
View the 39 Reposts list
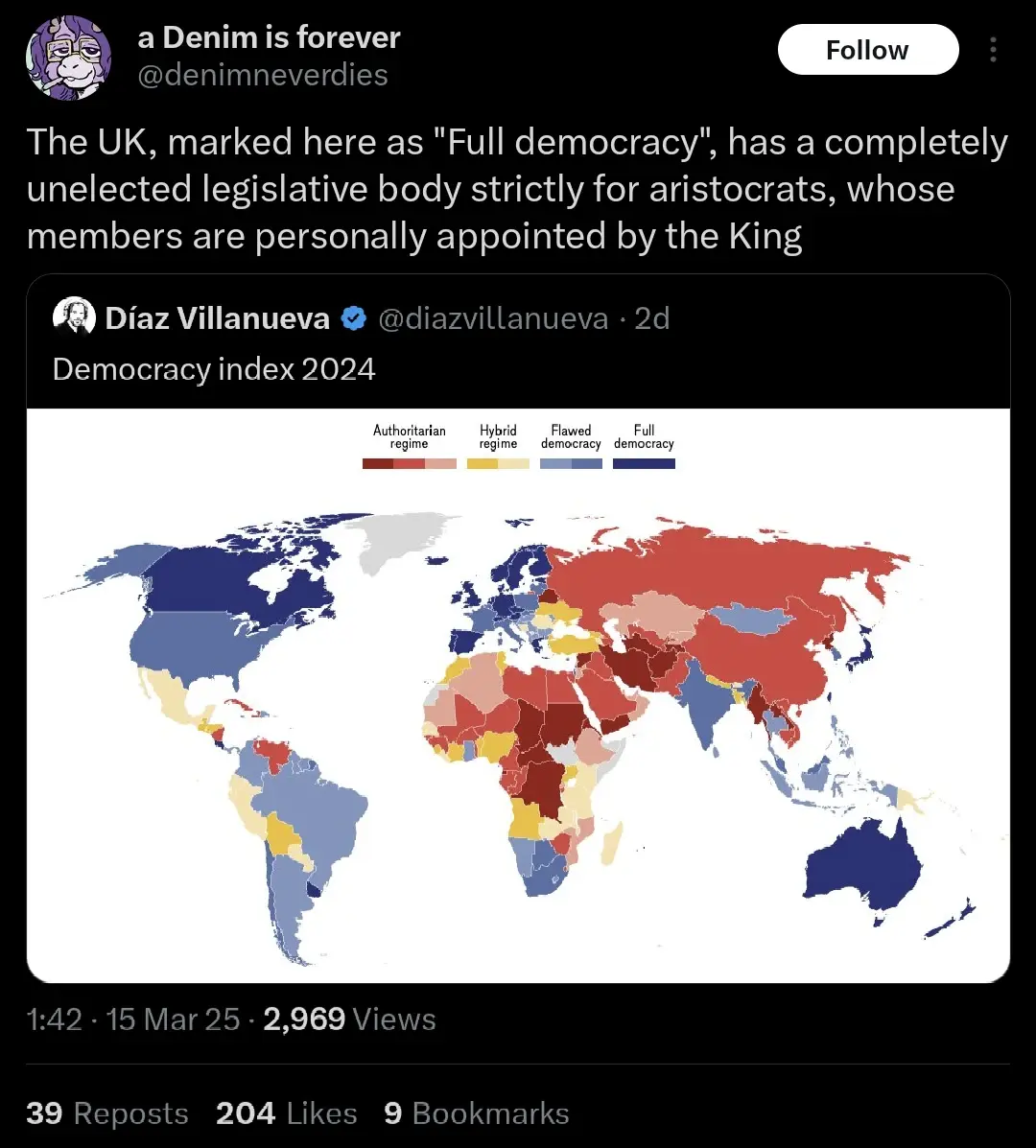[x=107, y=1113]
